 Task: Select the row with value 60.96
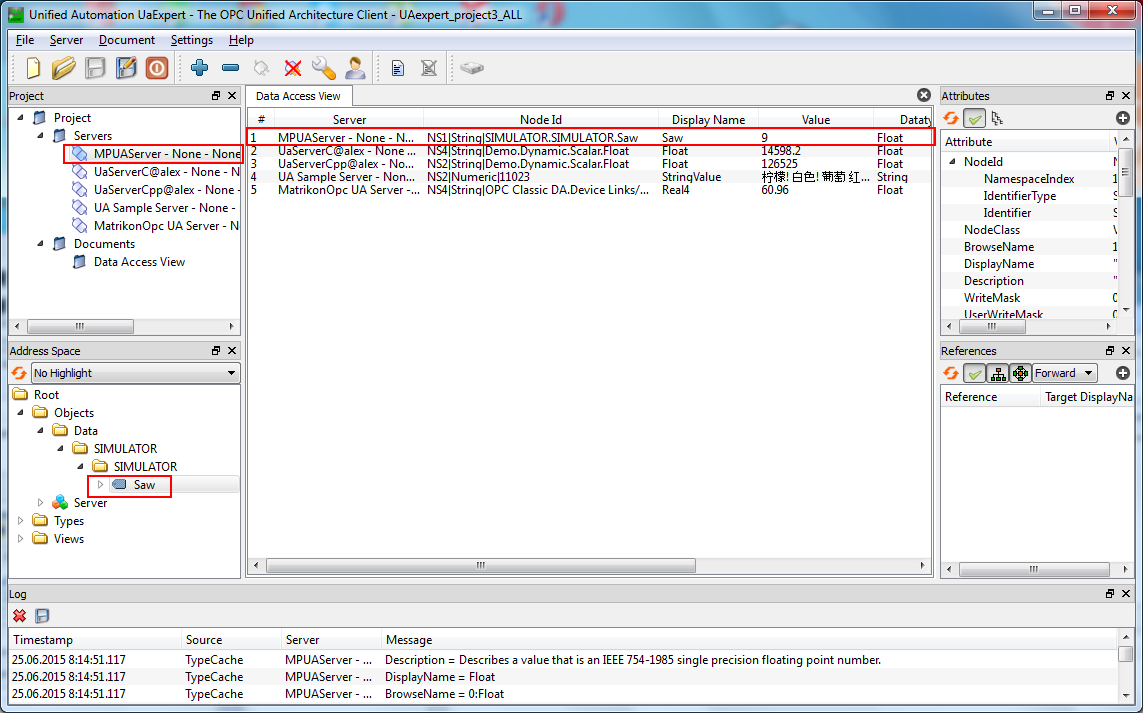tap(590, 190)
